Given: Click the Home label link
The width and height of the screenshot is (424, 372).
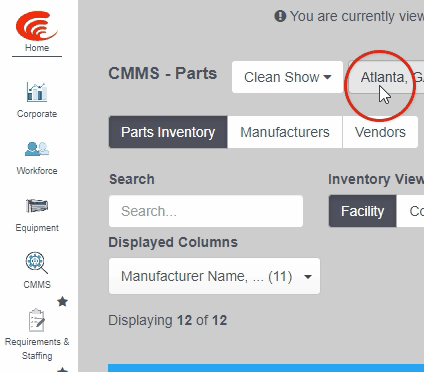Looking at the screenshot, I should 37,48.
